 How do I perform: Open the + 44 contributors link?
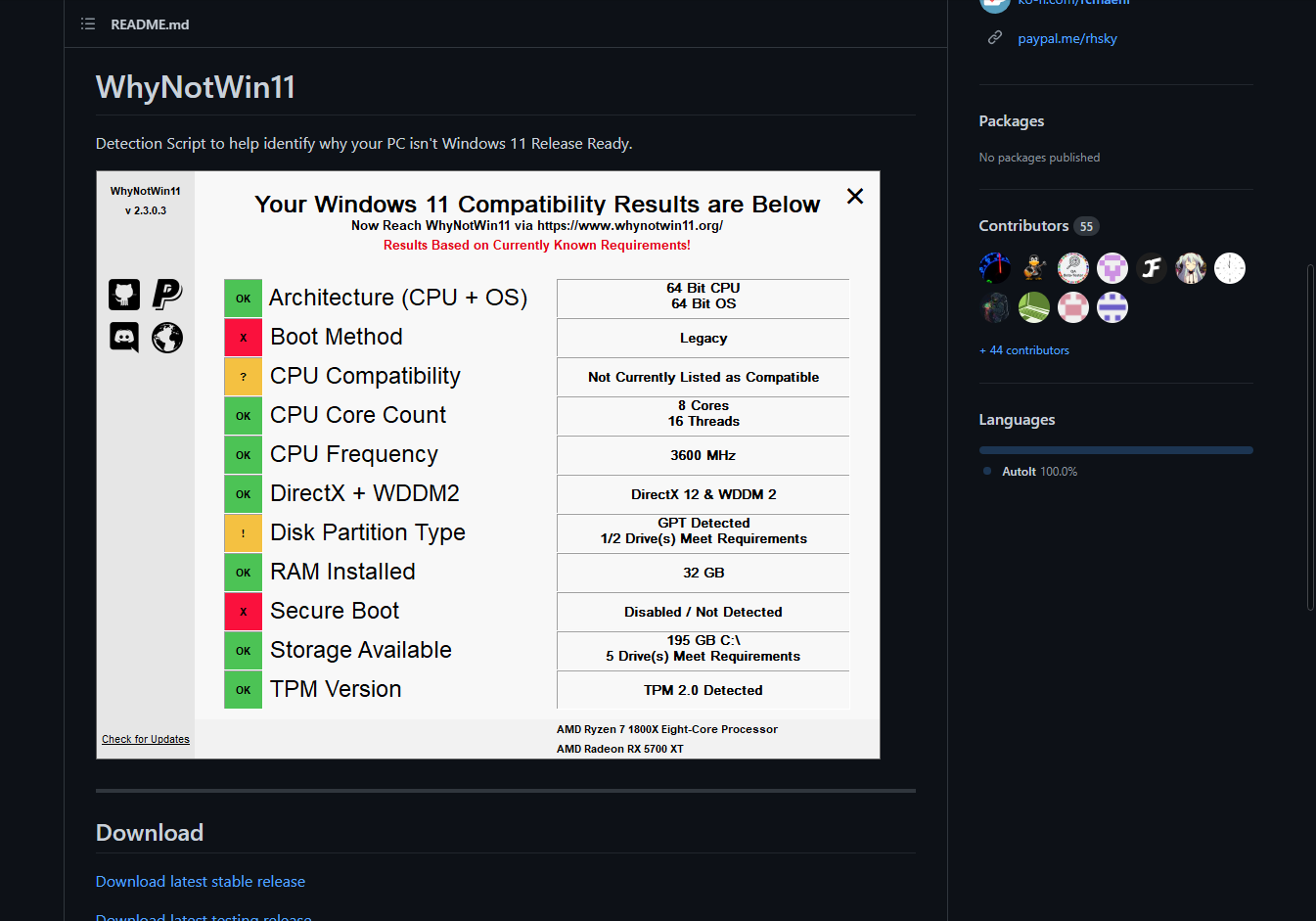point(1024,350)
